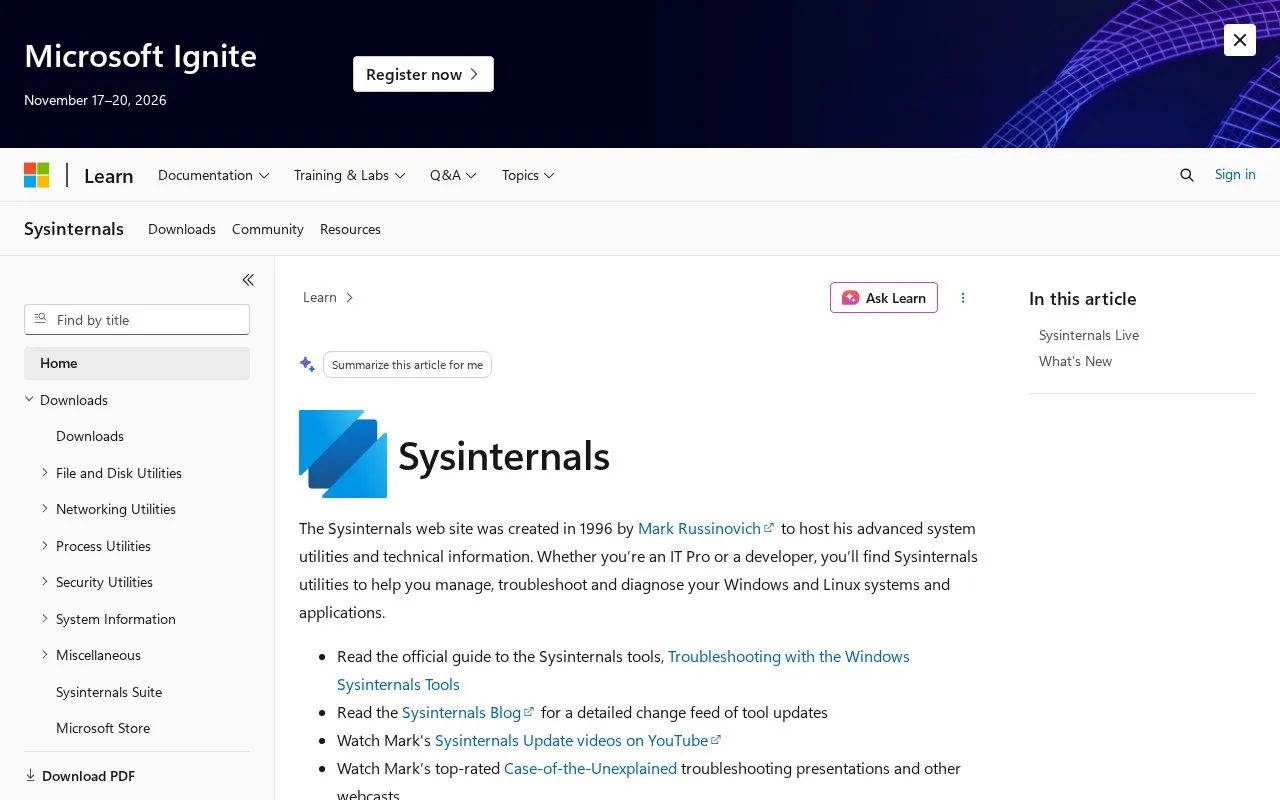Image resolution: width=1280 pixels, height=800 pixels.
Task: Jump to What's New section
Action: (1075, 361)
